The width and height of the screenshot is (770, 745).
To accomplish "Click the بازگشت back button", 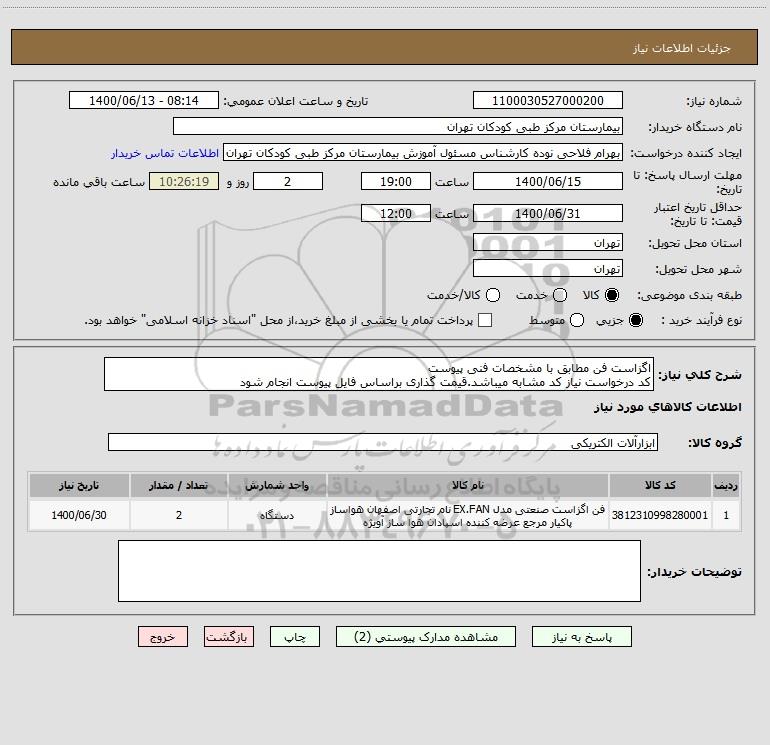I will (230, 637).
